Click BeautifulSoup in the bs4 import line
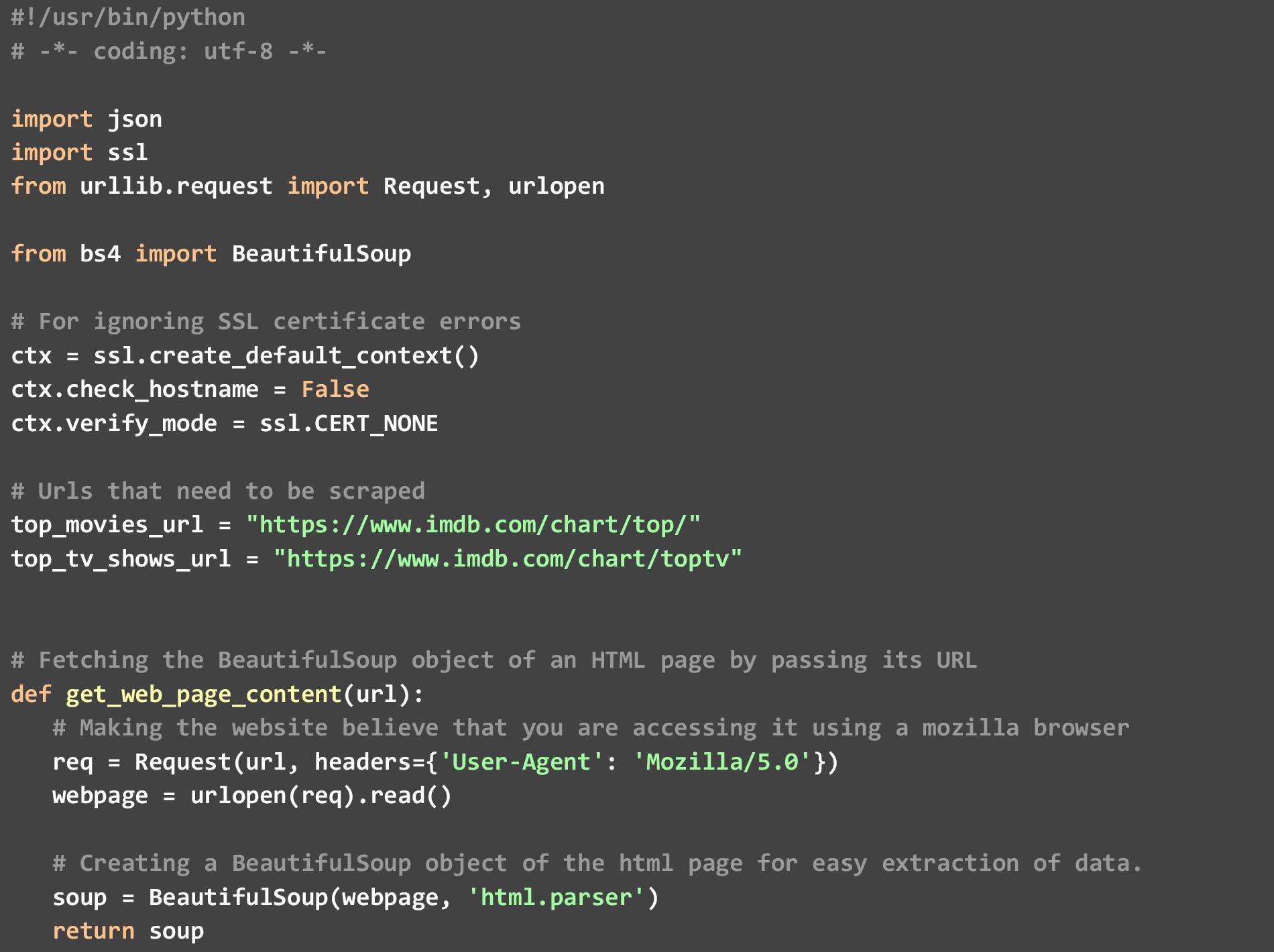1274x952 pixels. click(321, 253)
